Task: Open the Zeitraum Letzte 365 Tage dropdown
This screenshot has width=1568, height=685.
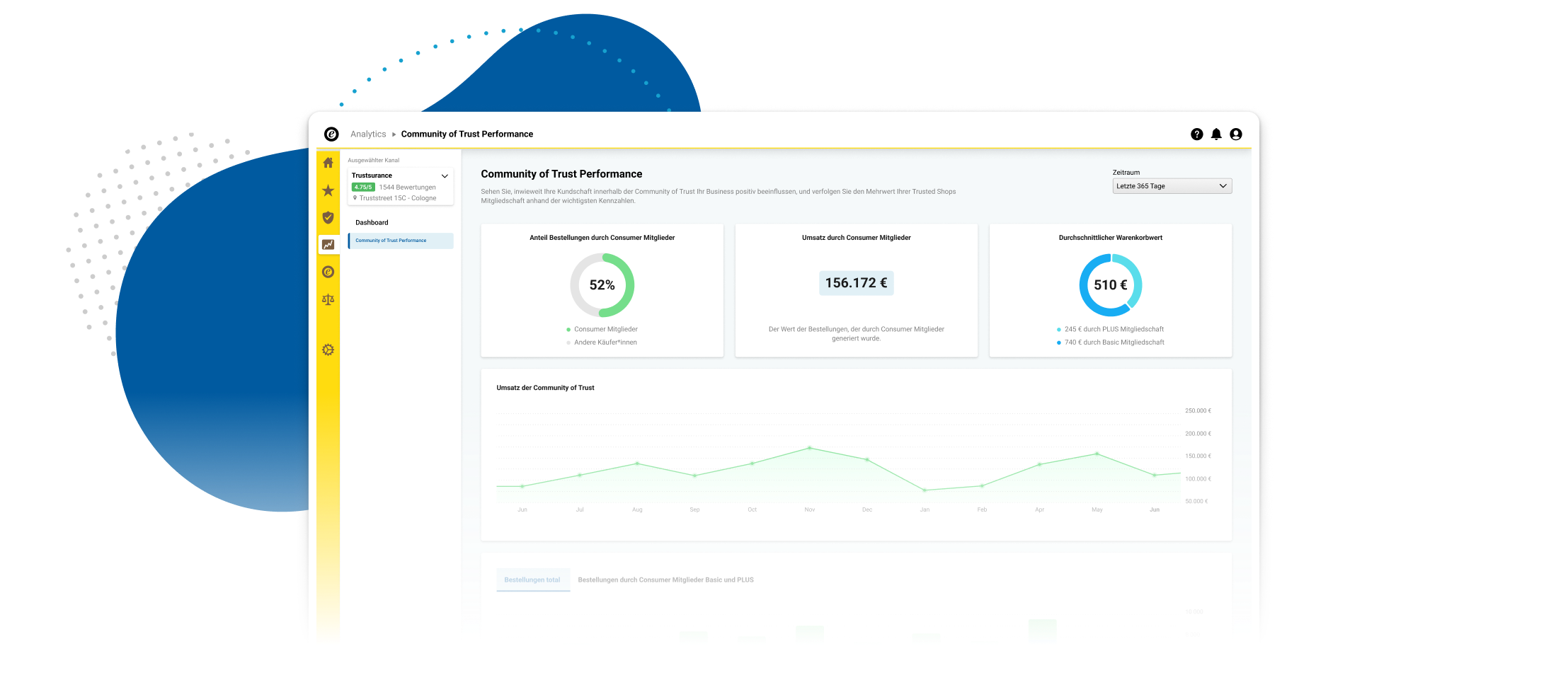Action: [x=1172, y=186]
